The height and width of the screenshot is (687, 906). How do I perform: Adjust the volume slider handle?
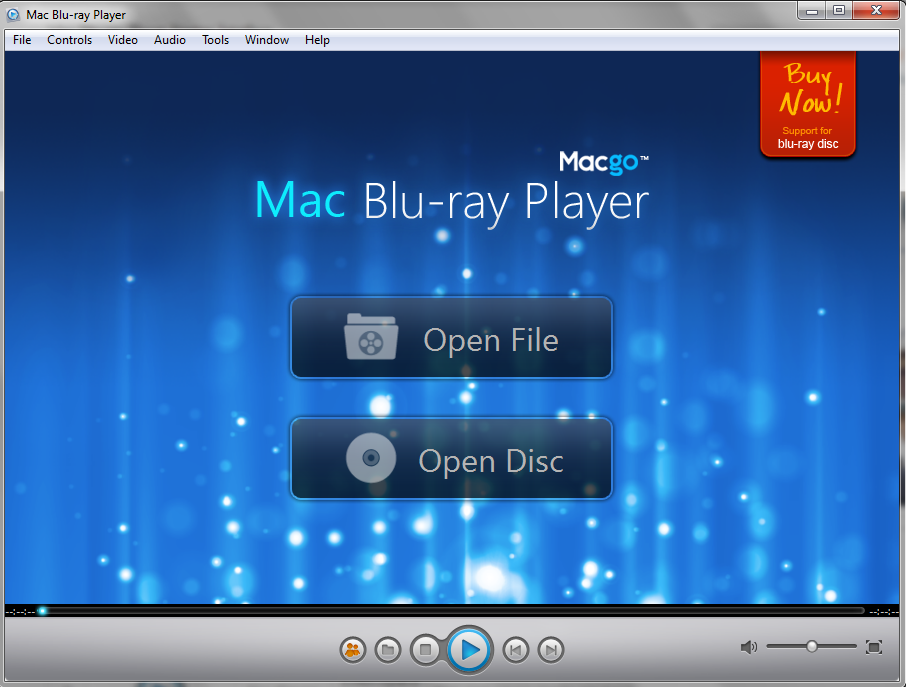[x=812, y=647]
